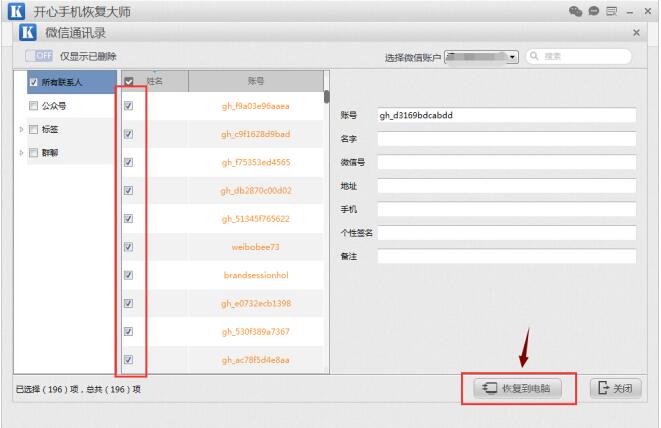Check the 标签 checkbox

pyautogui.click(x=33, y=129)
